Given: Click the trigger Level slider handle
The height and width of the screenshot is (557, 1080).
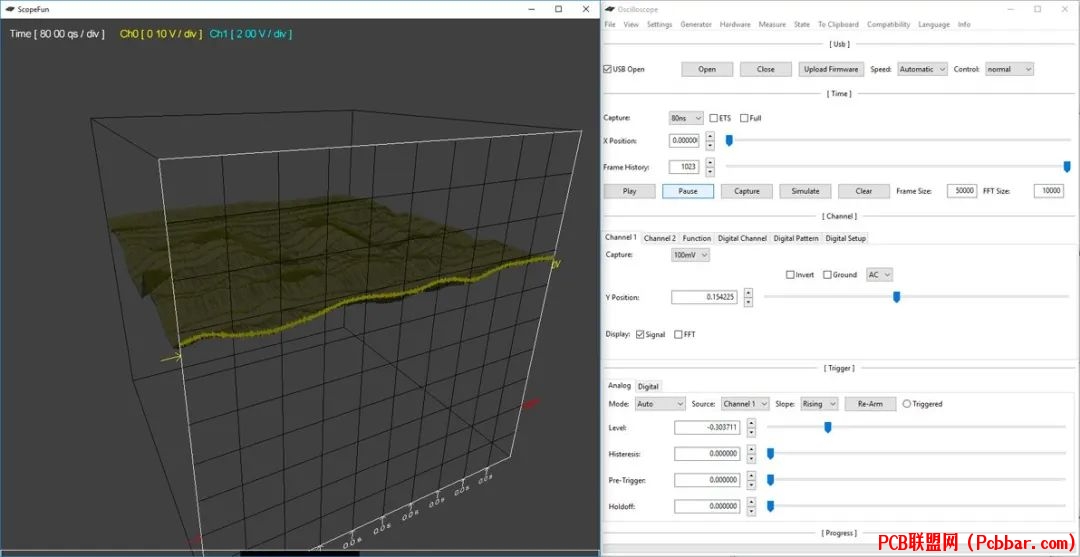Looking at the screenshot, I should tap(827, 427).
